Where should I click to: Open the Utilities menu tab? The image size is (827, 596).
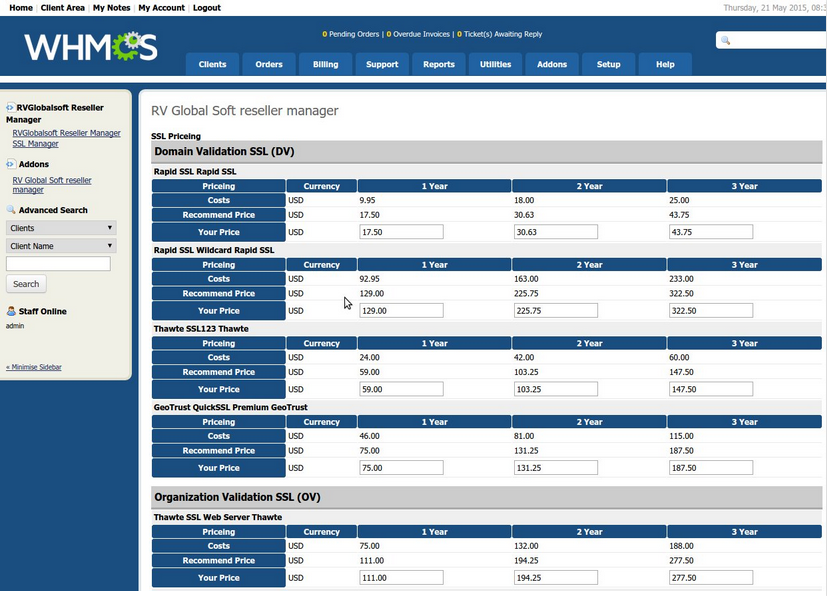[x=495, y=64]
